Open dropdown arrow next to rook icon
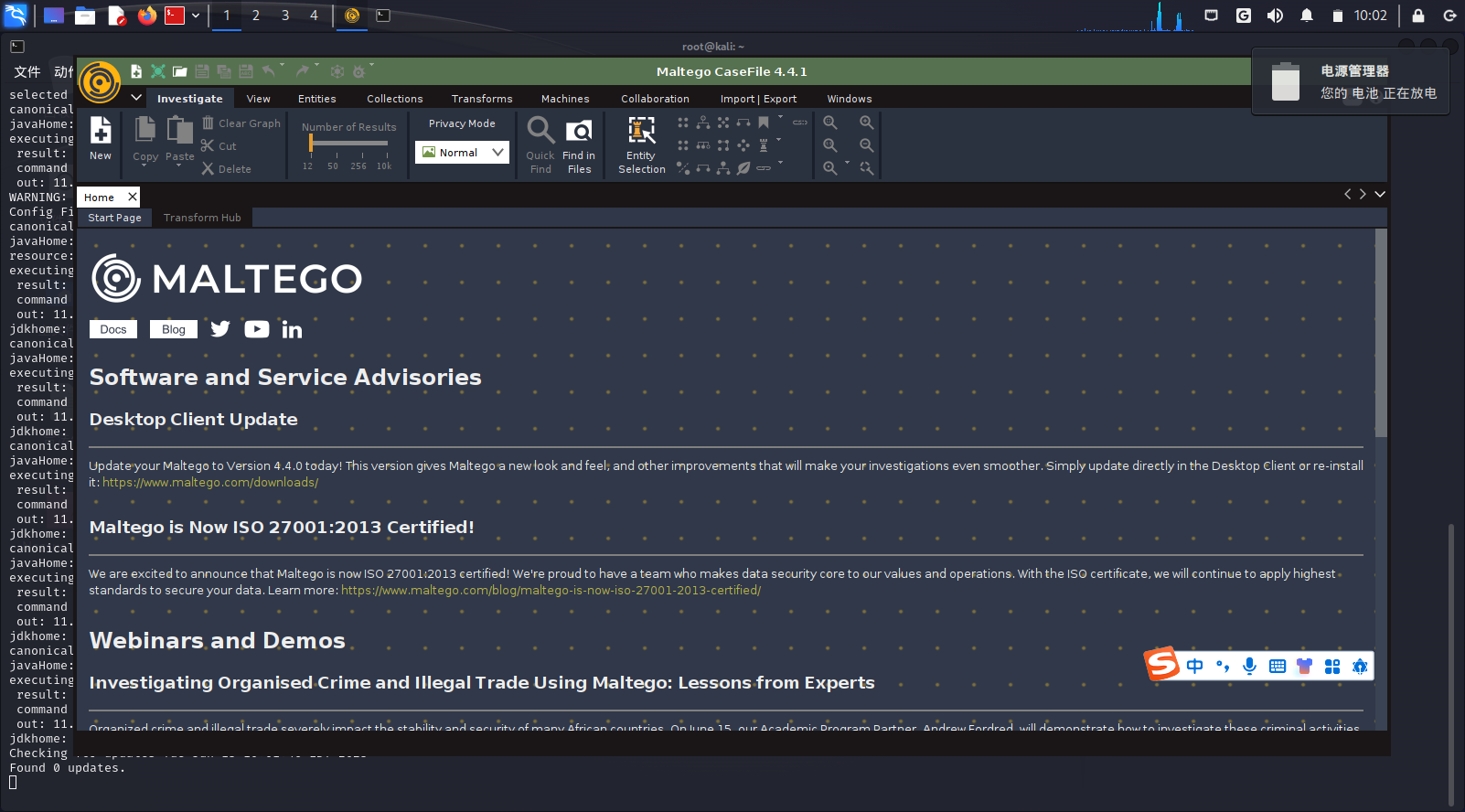Screen dimensions: 1465x812 pos(779,139)
